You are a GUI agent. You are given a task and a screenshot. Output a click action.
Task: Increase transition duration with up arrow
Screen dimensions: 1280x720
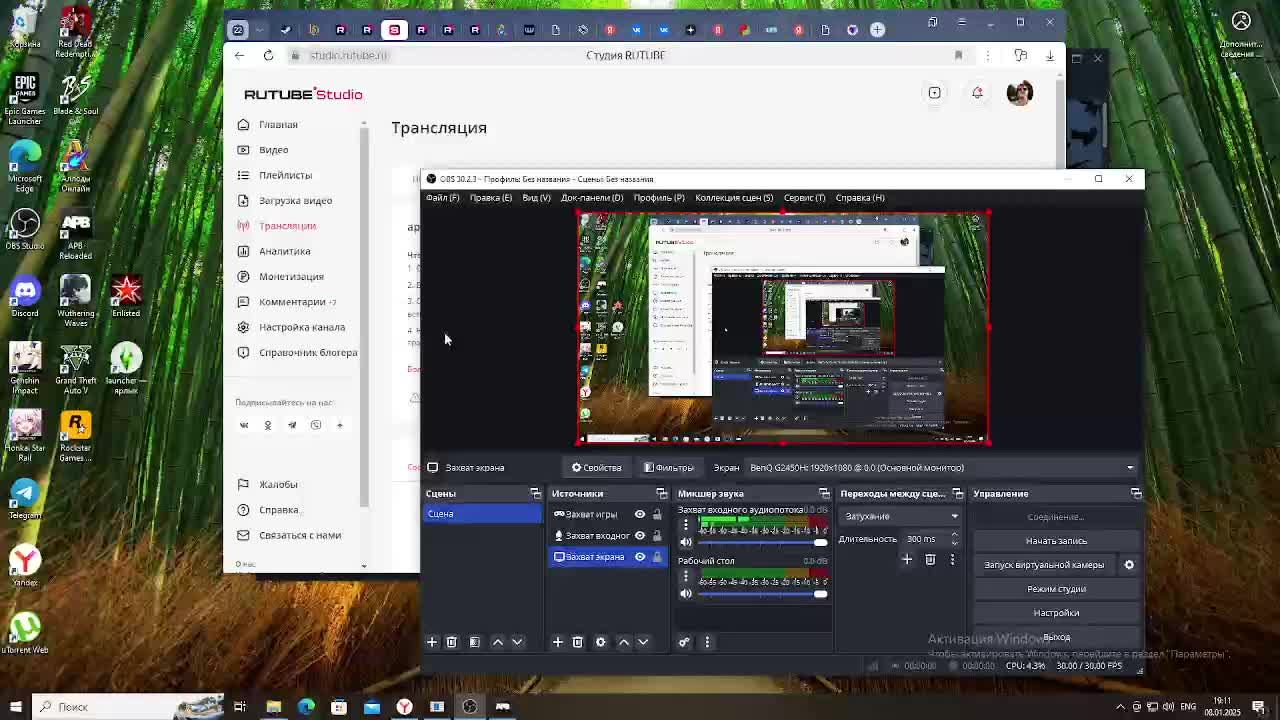pos(954,535)
